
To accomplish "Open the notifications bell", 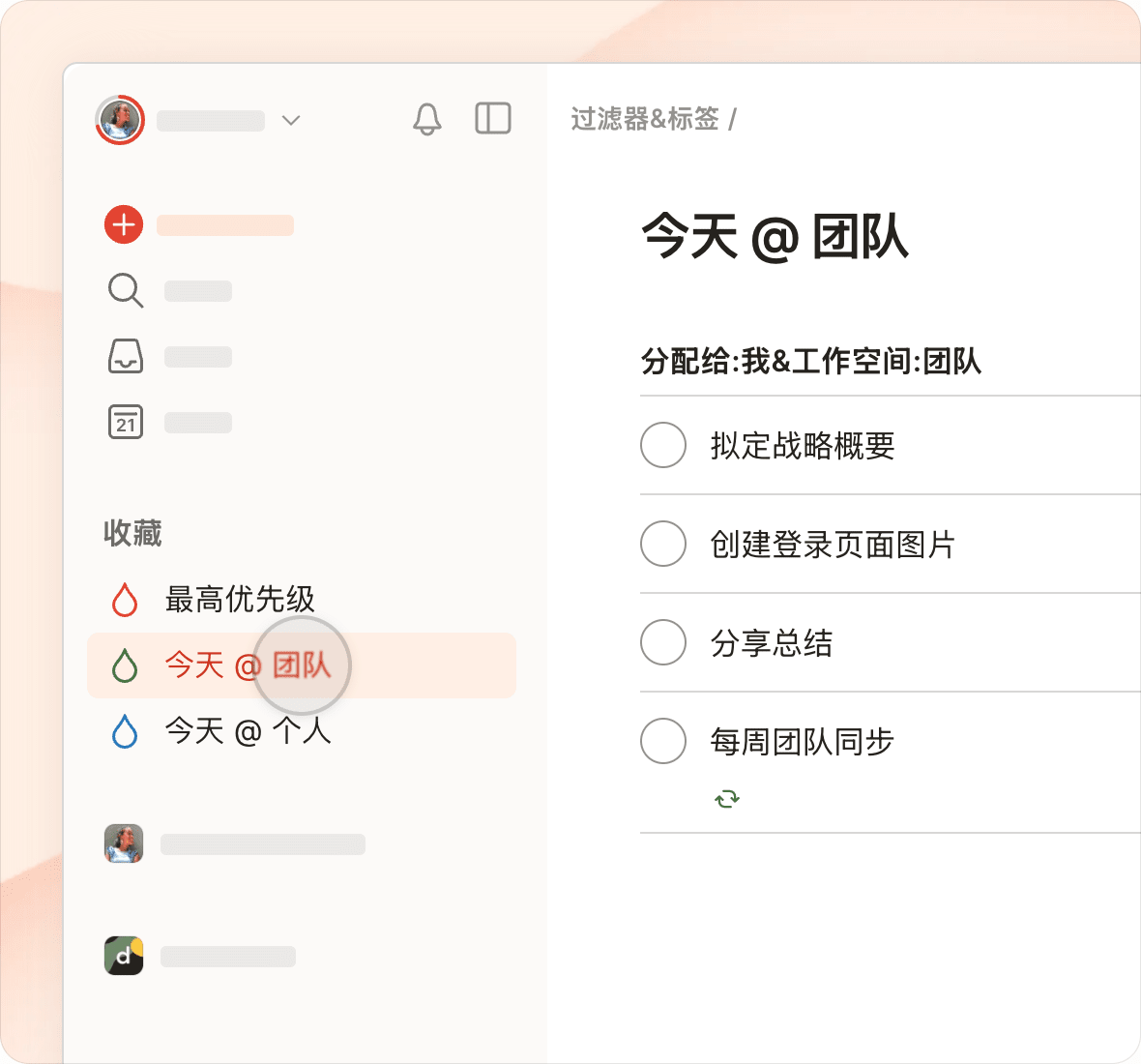I will (x=427, y=119).
